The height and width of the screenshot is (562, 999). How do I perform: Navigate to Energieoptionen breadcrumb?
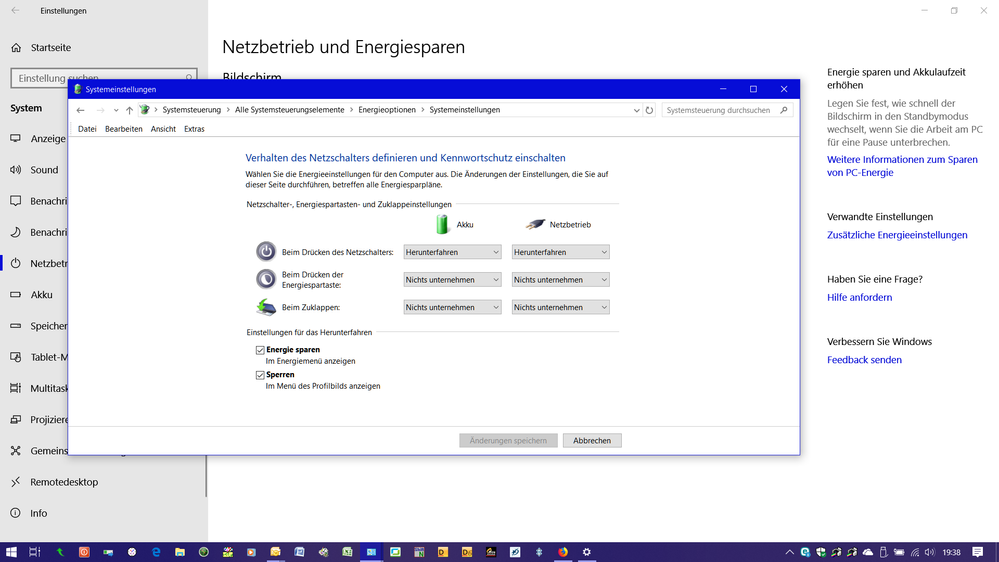tap(387, 110)
